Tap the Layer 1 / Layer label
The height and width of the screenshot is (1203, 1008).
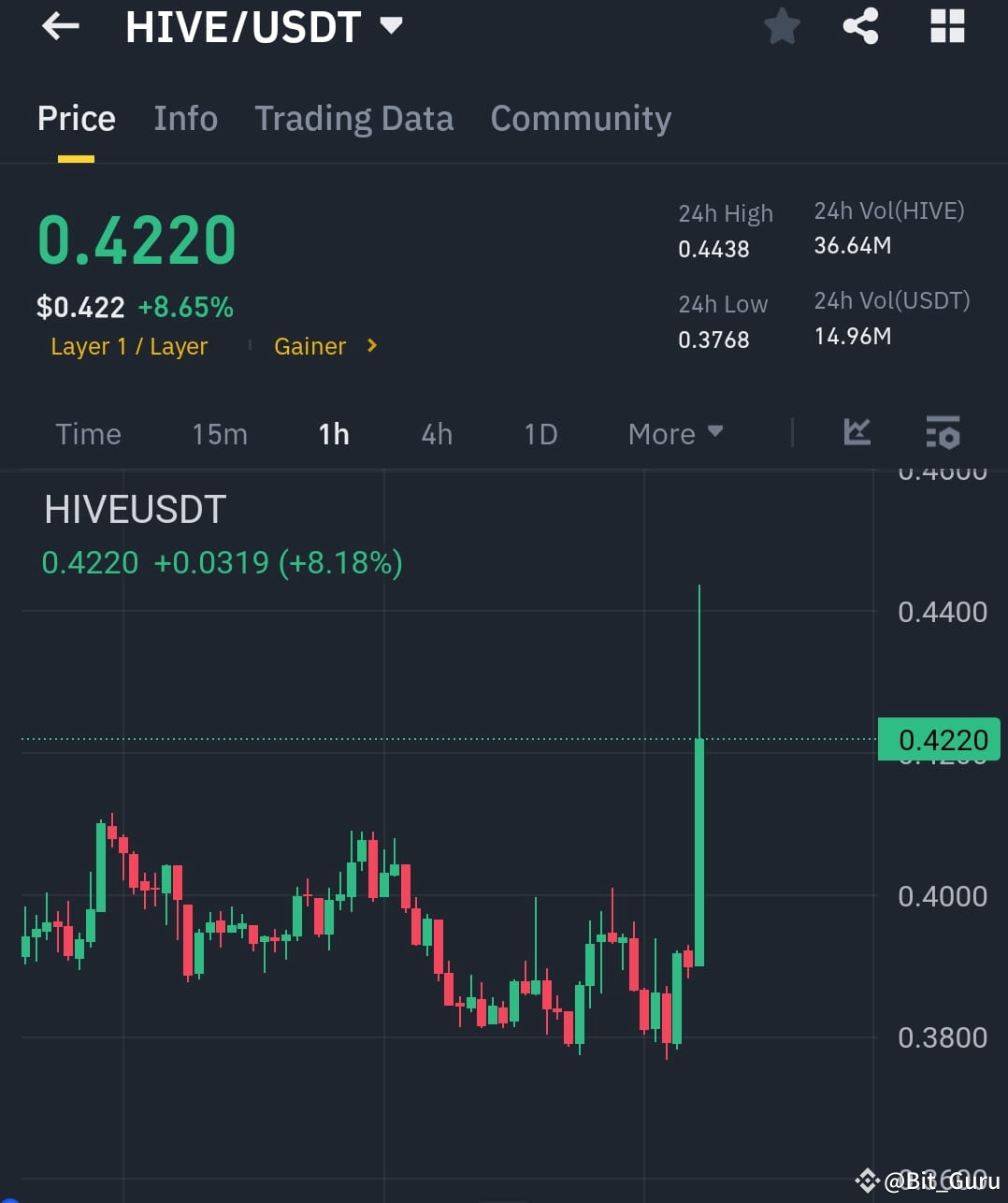pyautogui.click(x=129, y=346)
